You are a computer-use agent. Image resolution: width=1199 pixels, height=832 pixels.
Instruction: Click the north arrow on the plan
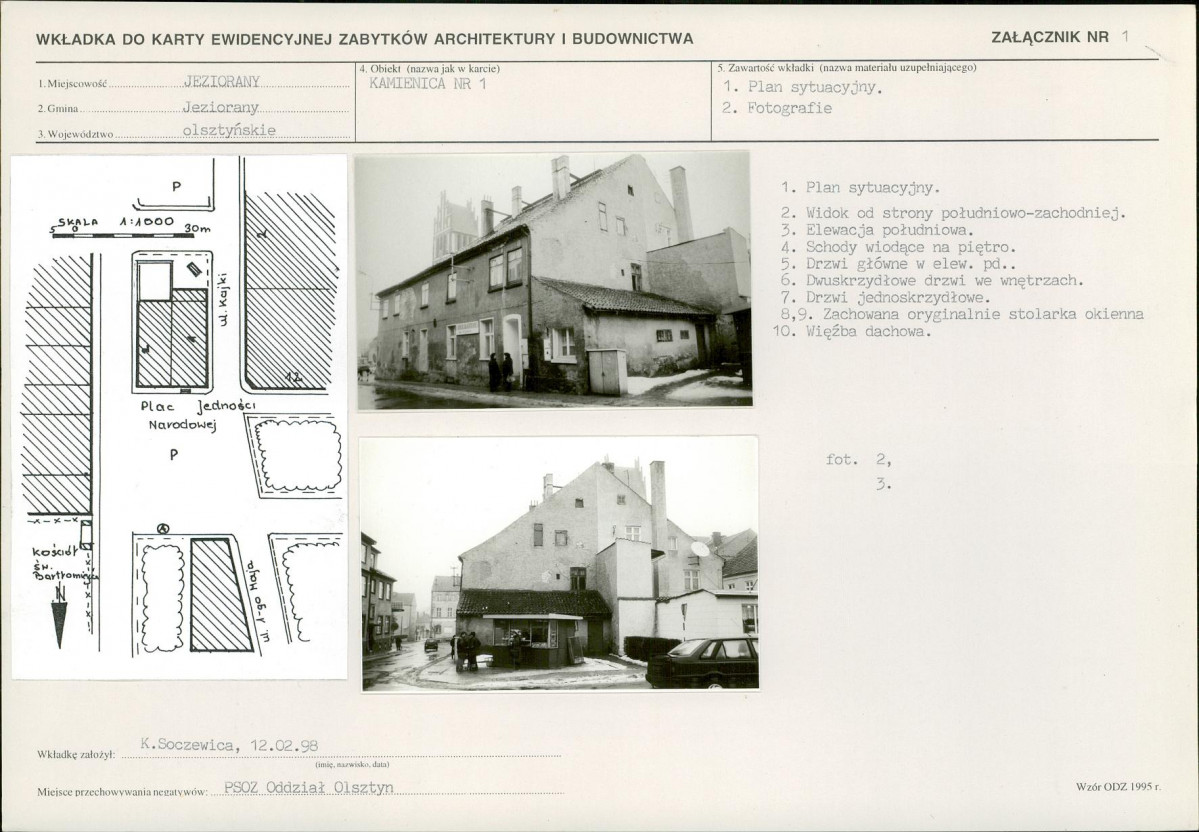point(60,617)
